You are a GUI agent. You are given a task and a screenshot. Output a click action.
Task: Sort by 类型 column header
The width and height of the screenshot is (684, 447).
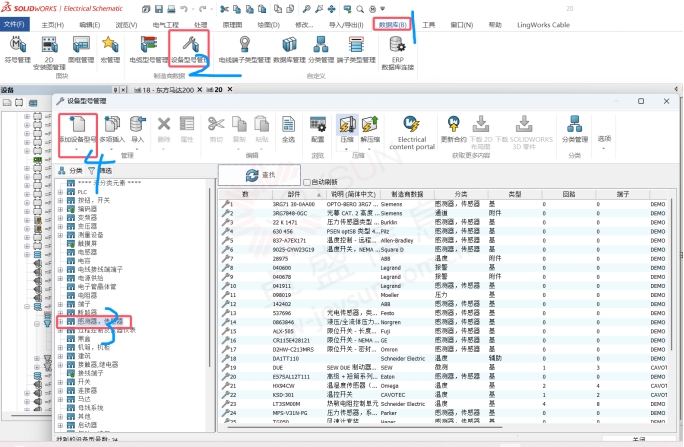click(x=515, y=194)
